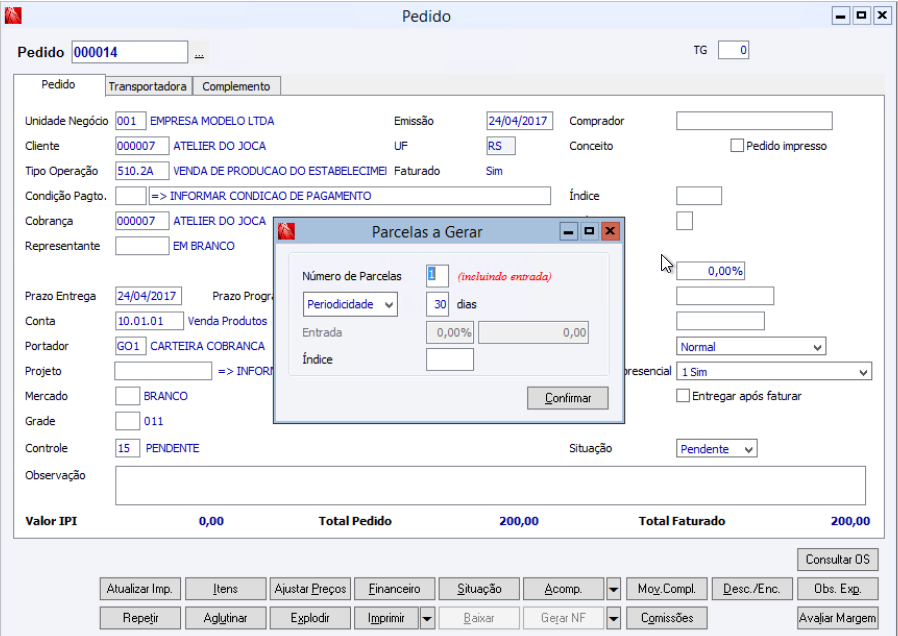The height and width of the screenshot is (636, 898).
Task: Click the Repetir button
Action: click(140, 618)
